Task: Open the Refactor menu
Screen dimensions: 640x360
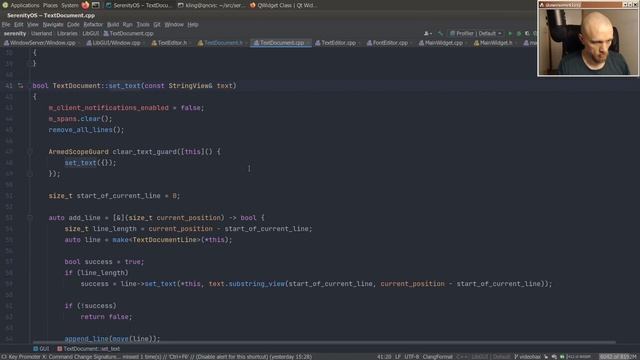Action: [93, 24]
